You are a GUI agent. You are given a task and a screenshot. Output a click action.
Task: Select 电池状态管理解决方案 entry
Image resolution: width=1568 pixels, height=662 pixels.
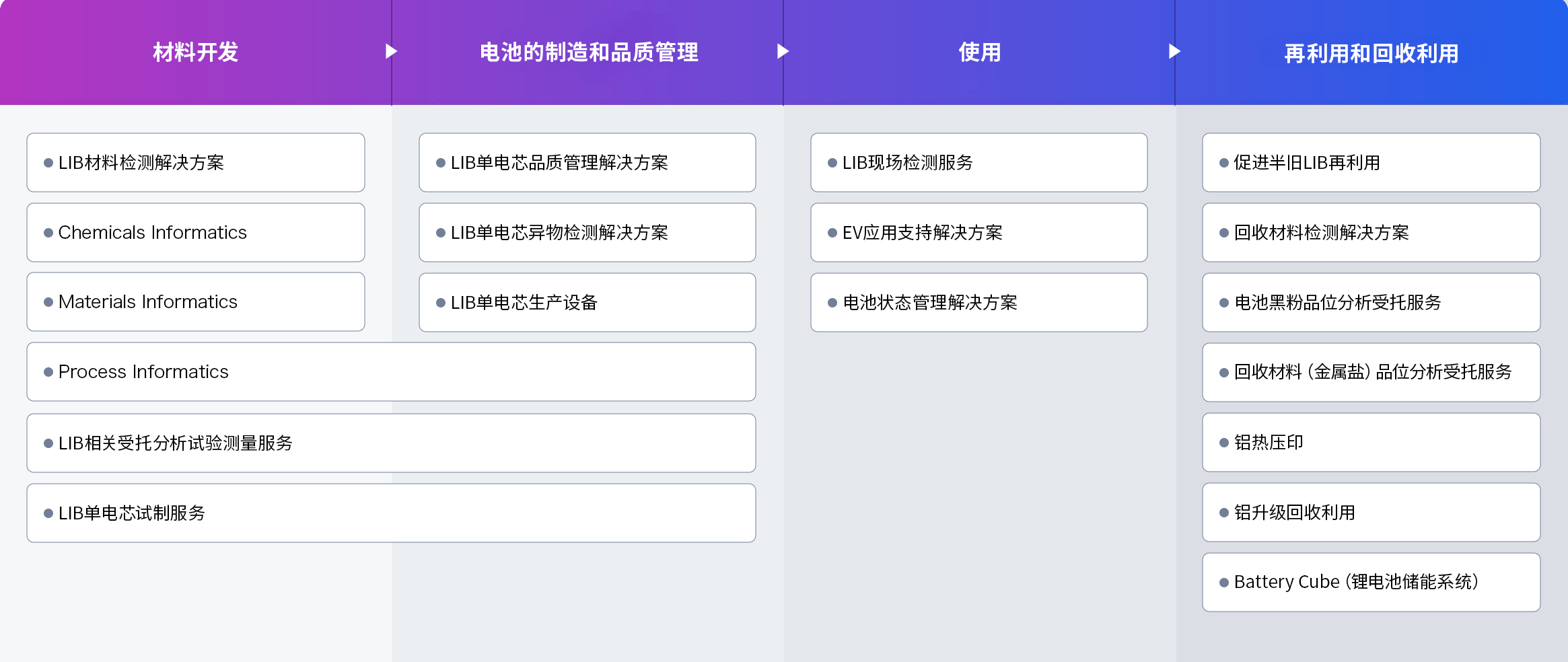(x=978, y=303)
